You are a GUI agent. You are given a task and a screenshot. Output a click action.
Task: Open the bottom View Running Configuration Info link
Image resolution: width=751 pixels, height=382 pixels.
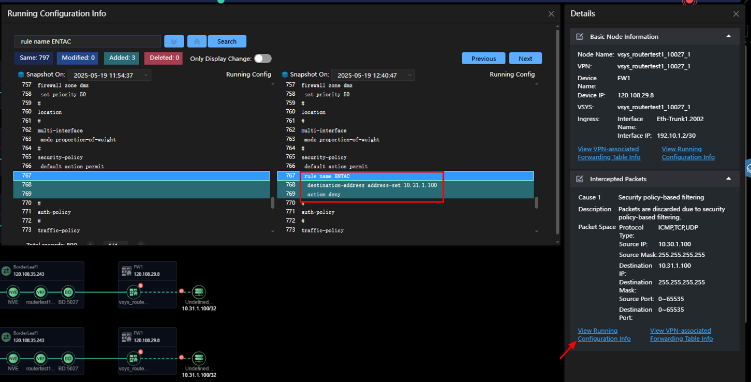(604, 335)
